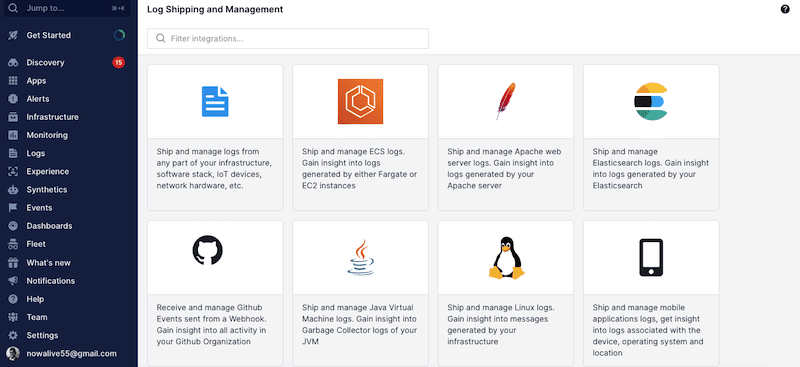Click the Help question mark sidebar icon
This screenshot has width=800, height=367.
[x=13, y=299]
